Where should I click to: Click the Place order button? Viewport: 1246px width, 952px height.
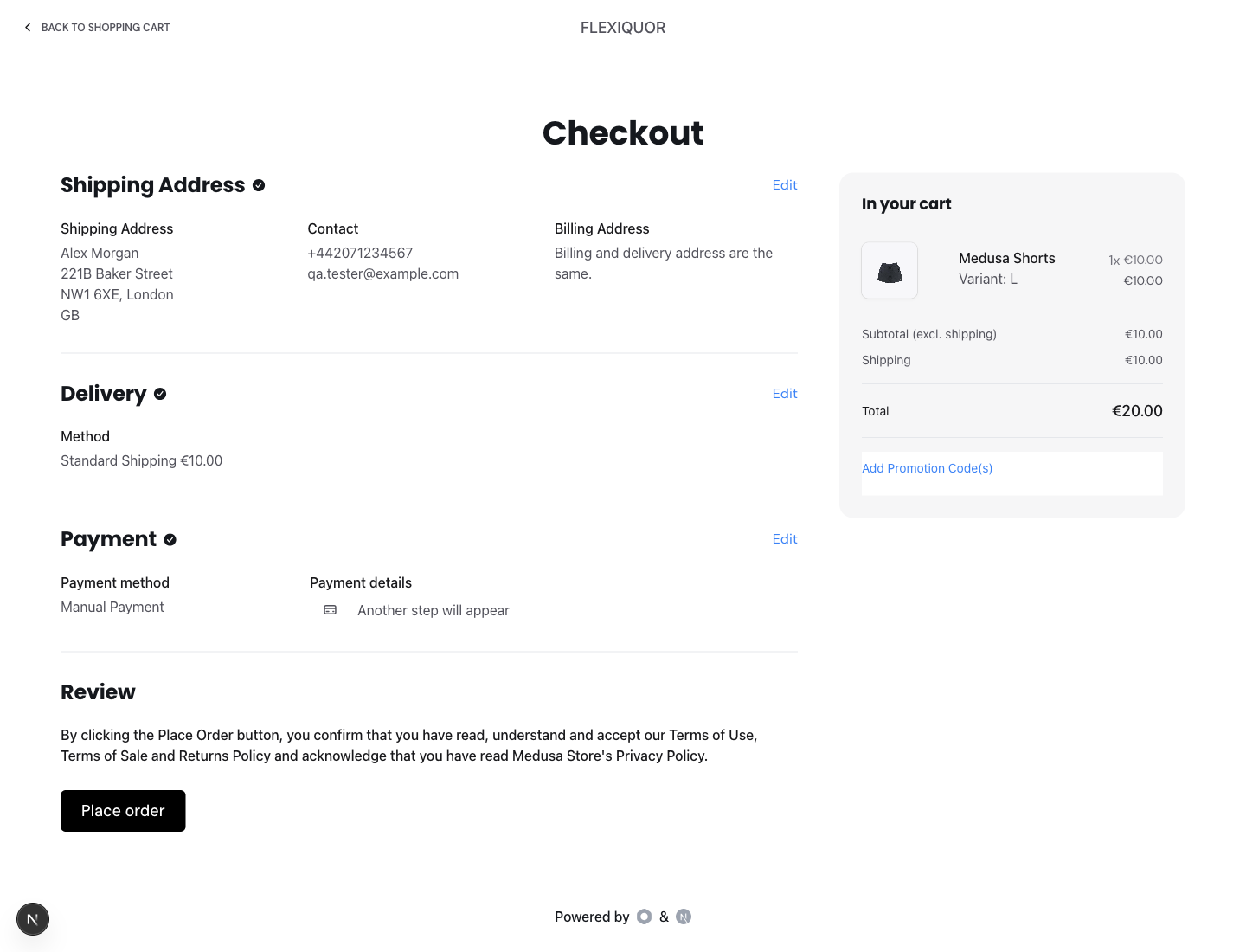pyautogui.click(x=123, y=811)
